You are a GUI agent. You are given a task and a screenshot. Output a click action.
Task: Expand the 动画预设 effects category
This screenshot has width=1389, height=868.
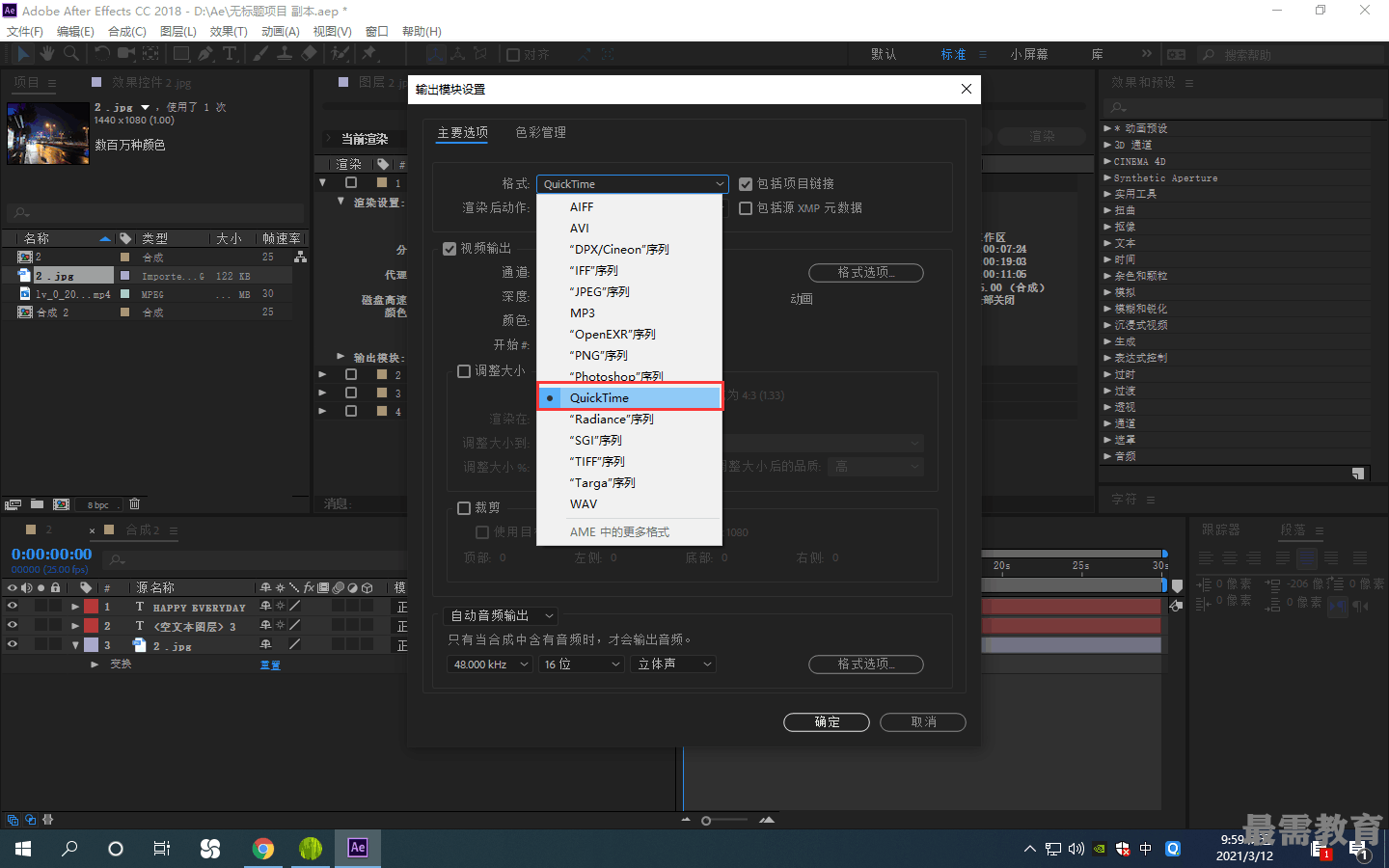(x=1107, y=128)
